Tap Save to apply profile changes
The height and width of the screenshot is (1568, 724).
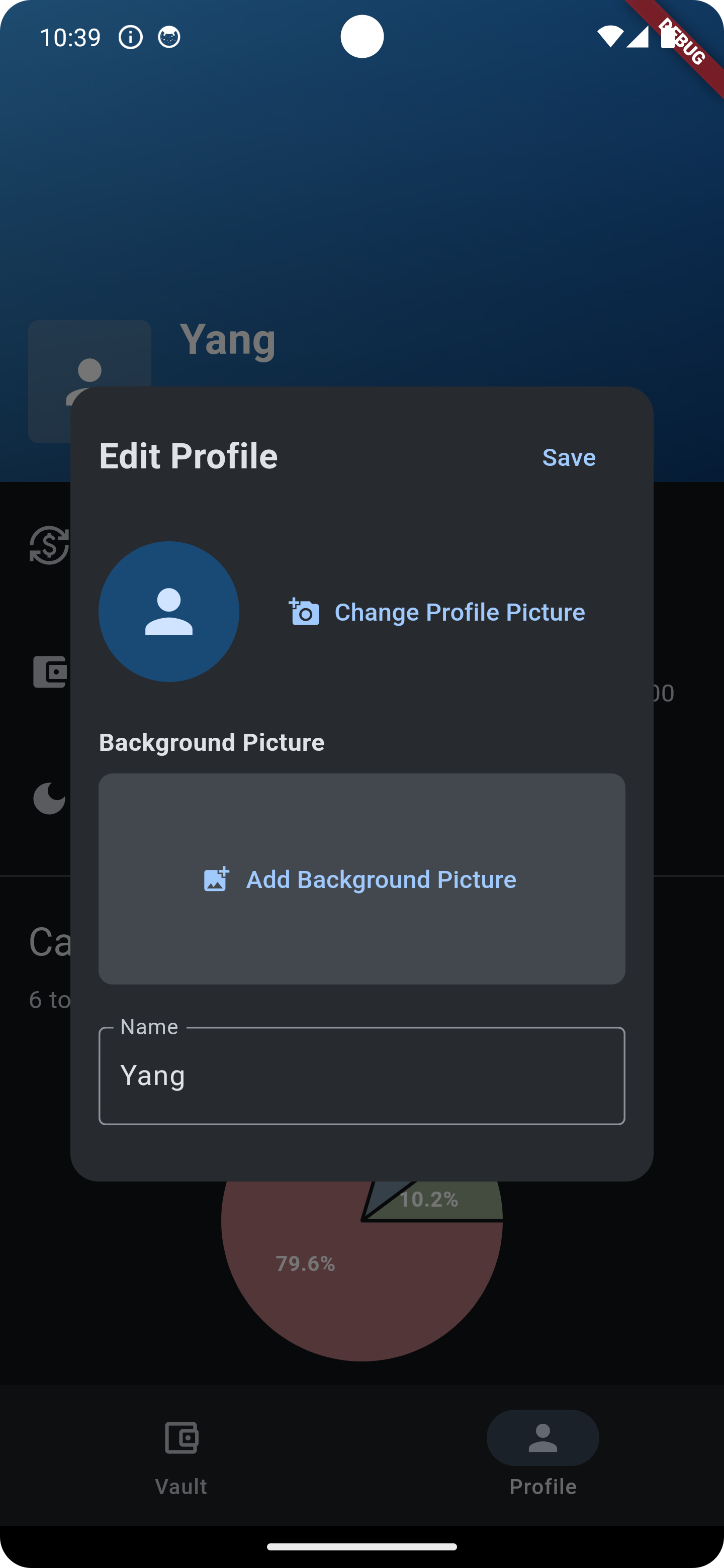(x=568, y=457)
